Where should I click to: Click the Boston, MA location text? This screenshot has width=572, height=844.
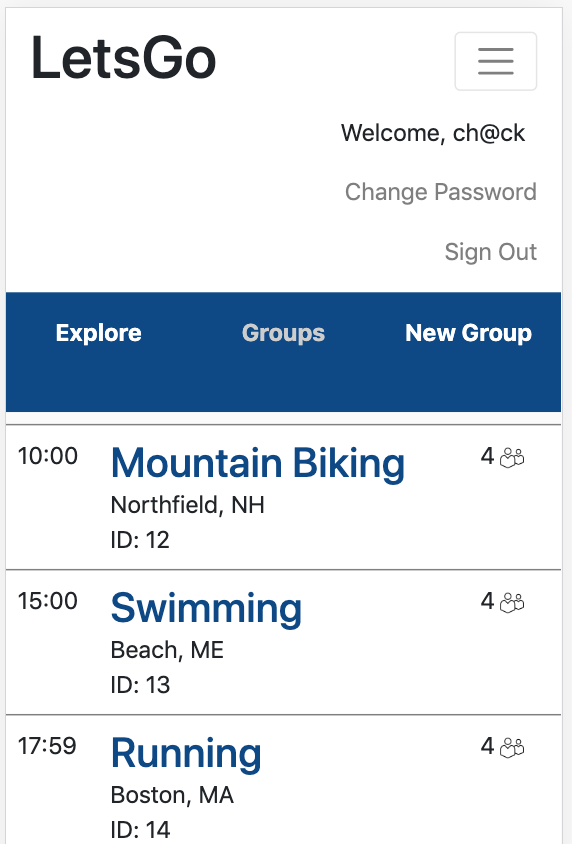point(172,795)
